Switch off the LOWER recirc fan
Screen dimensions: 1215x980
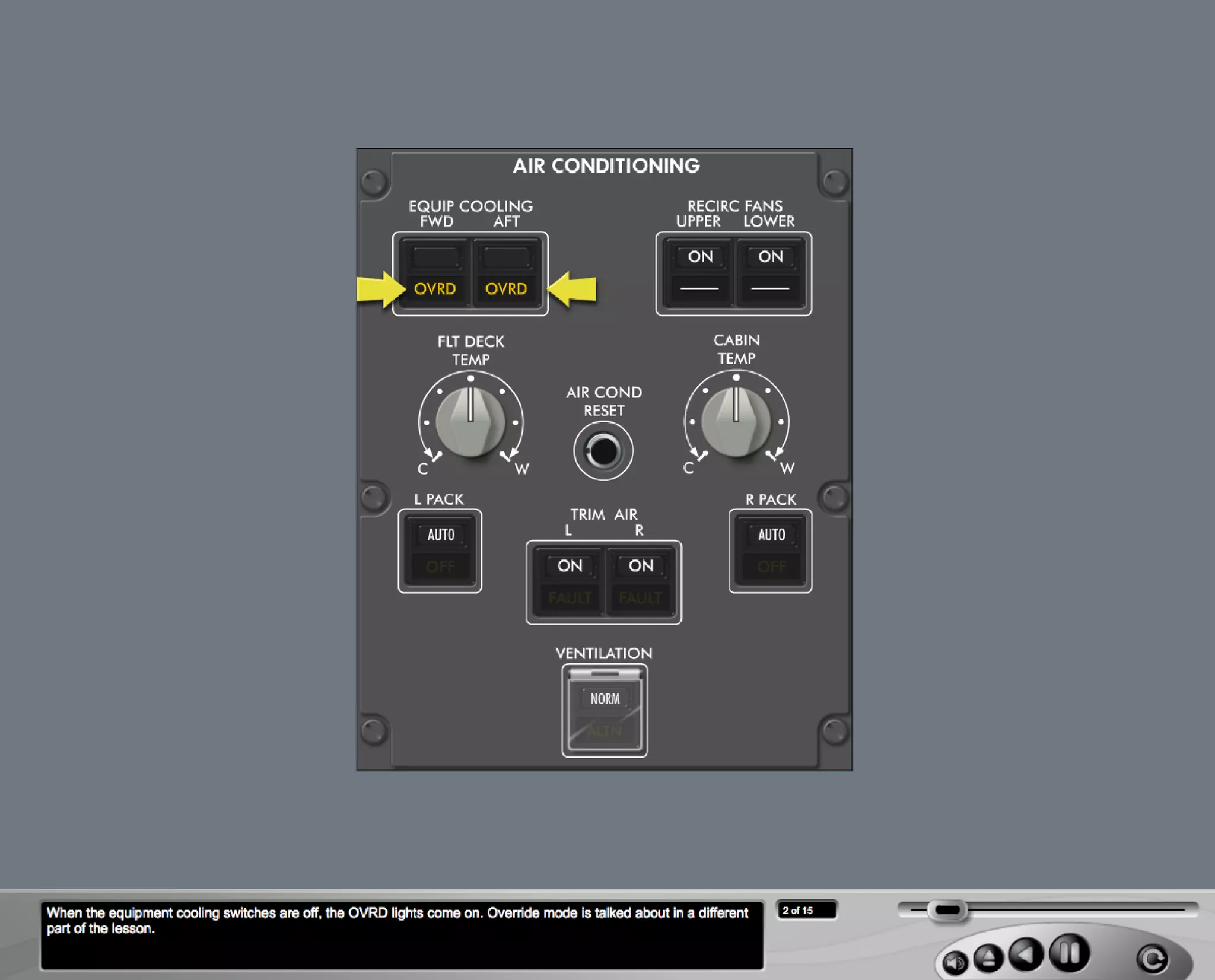[770, 273]
